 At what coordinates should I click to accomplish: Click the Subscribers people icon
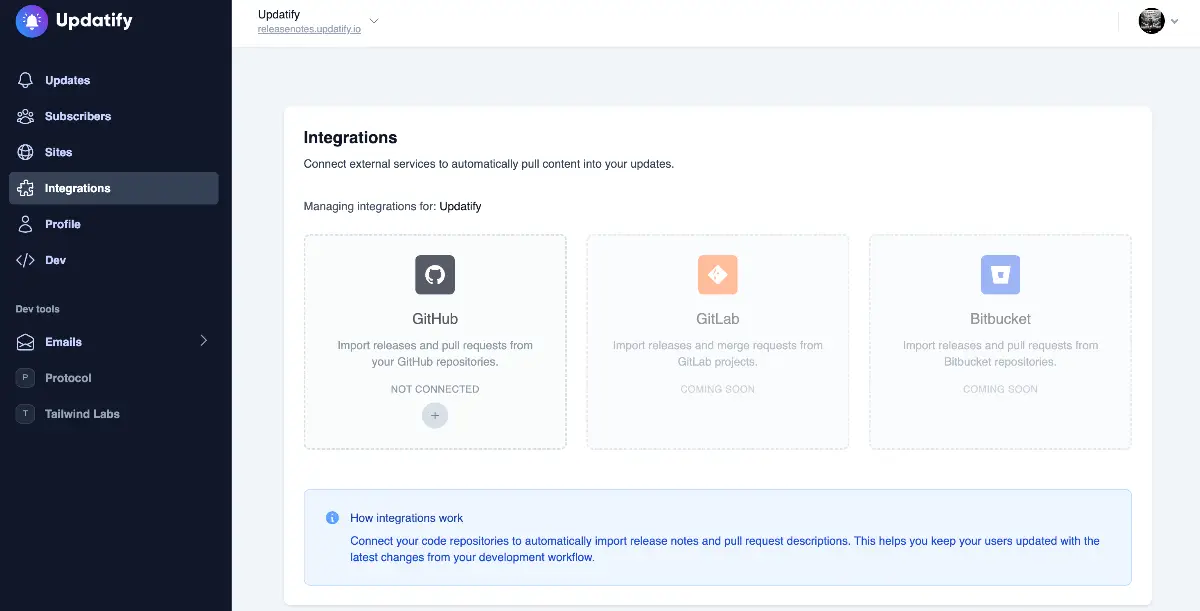pyautogui.click(x=26, y=116)
